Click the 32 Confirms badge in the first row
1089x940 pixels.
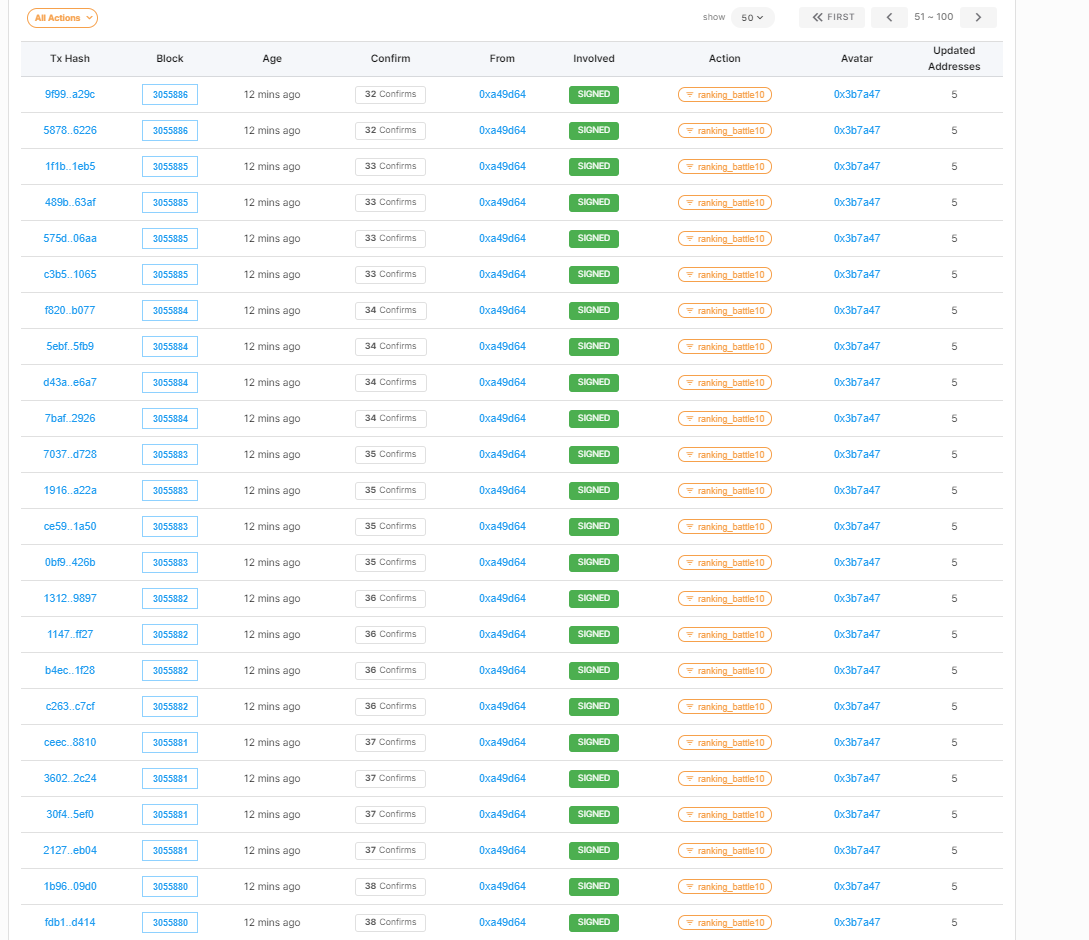(x=390, y=94)
